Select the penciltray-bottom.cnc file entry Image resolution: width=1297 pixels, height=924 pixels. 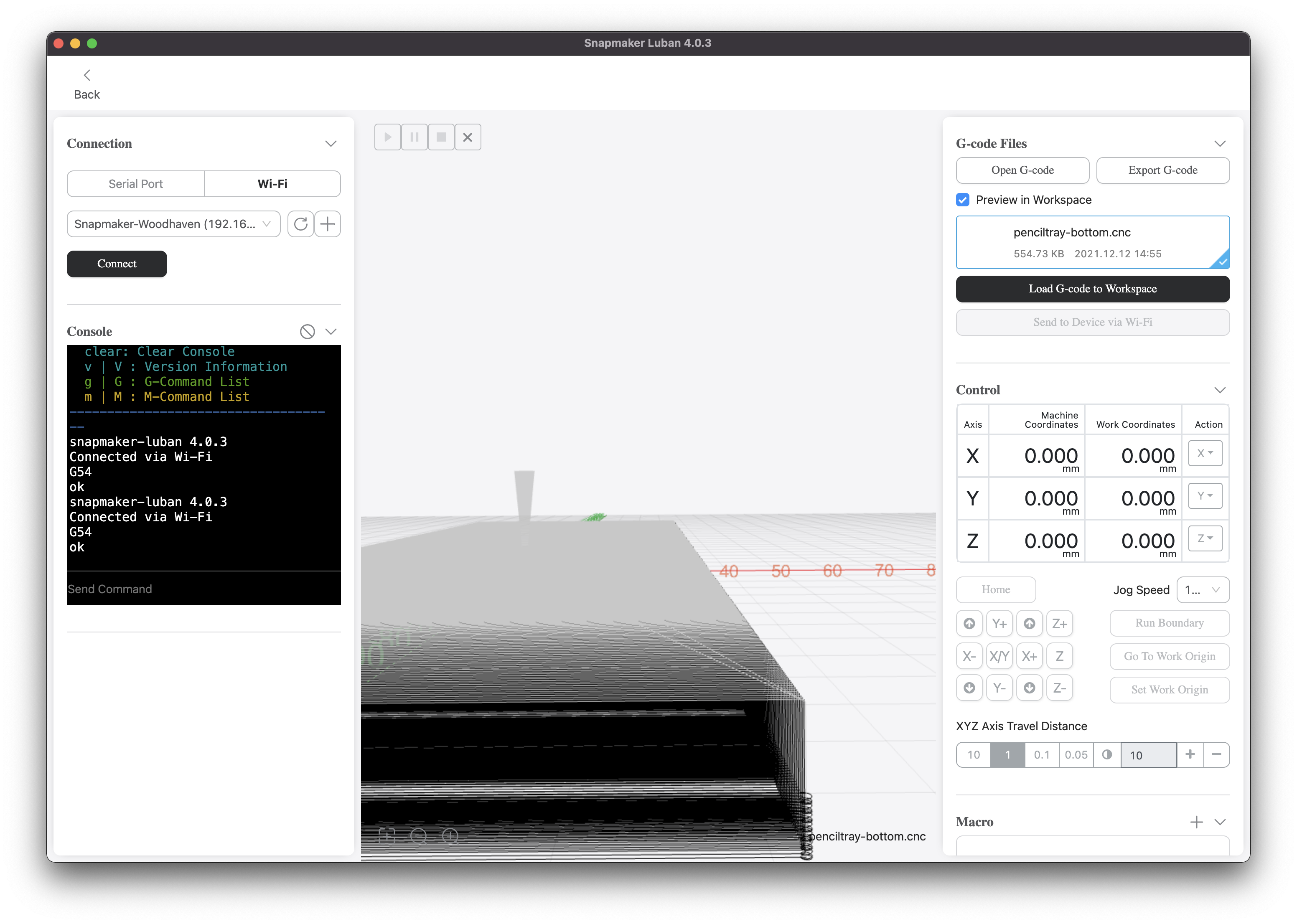[1092, 242]
